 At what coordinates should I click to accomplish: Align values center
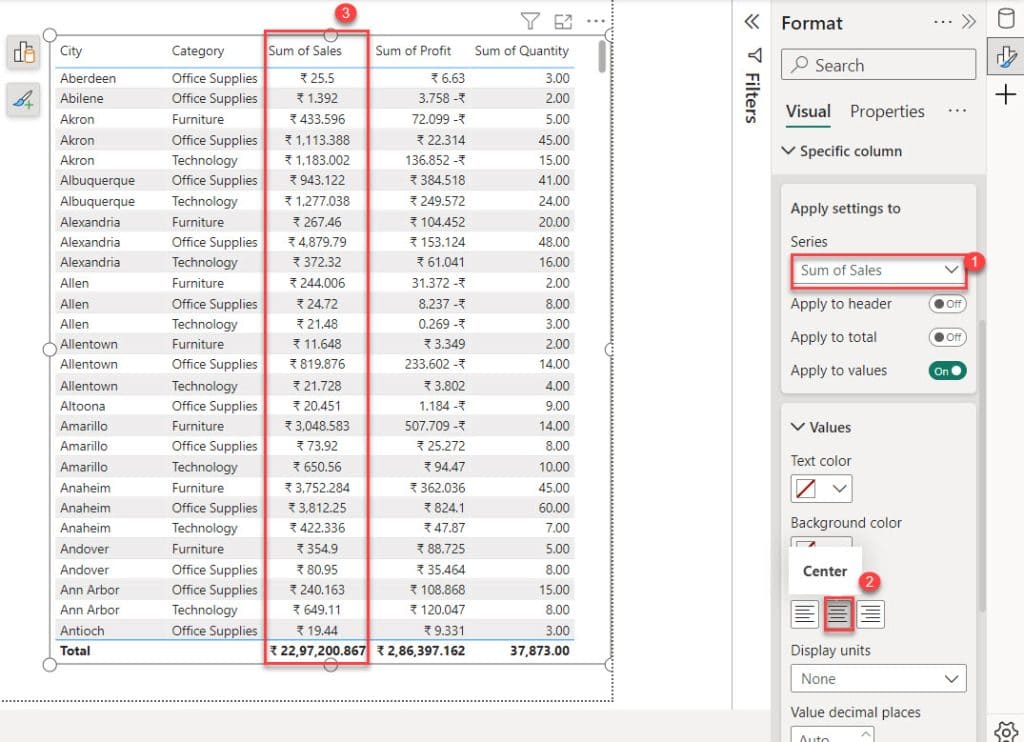pyautogui.click(x=839, y=614)
